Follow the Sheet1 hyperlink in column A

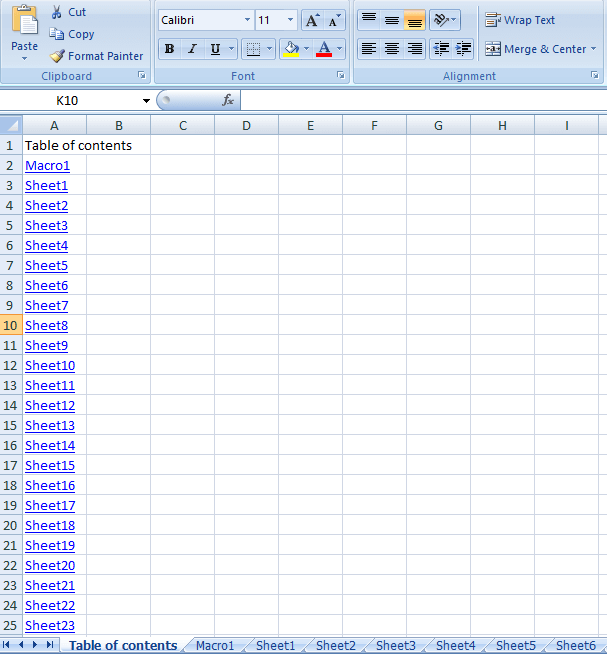pyautogui.click(x=46, y=186)
